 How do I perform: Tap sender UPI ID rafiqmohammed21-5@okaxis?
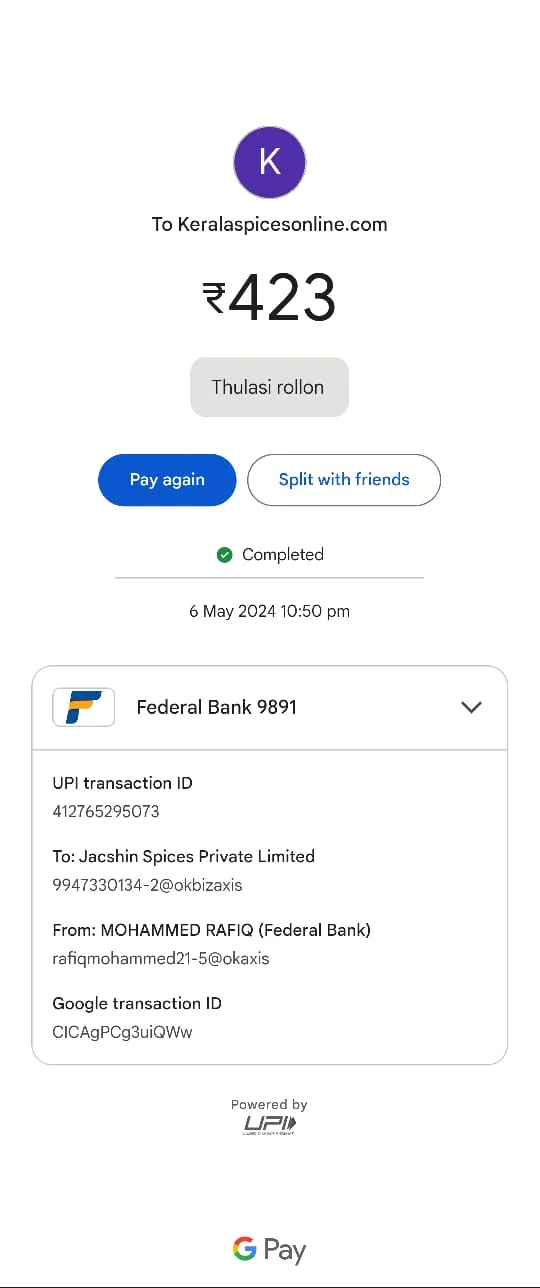click(x=161, y=958)
